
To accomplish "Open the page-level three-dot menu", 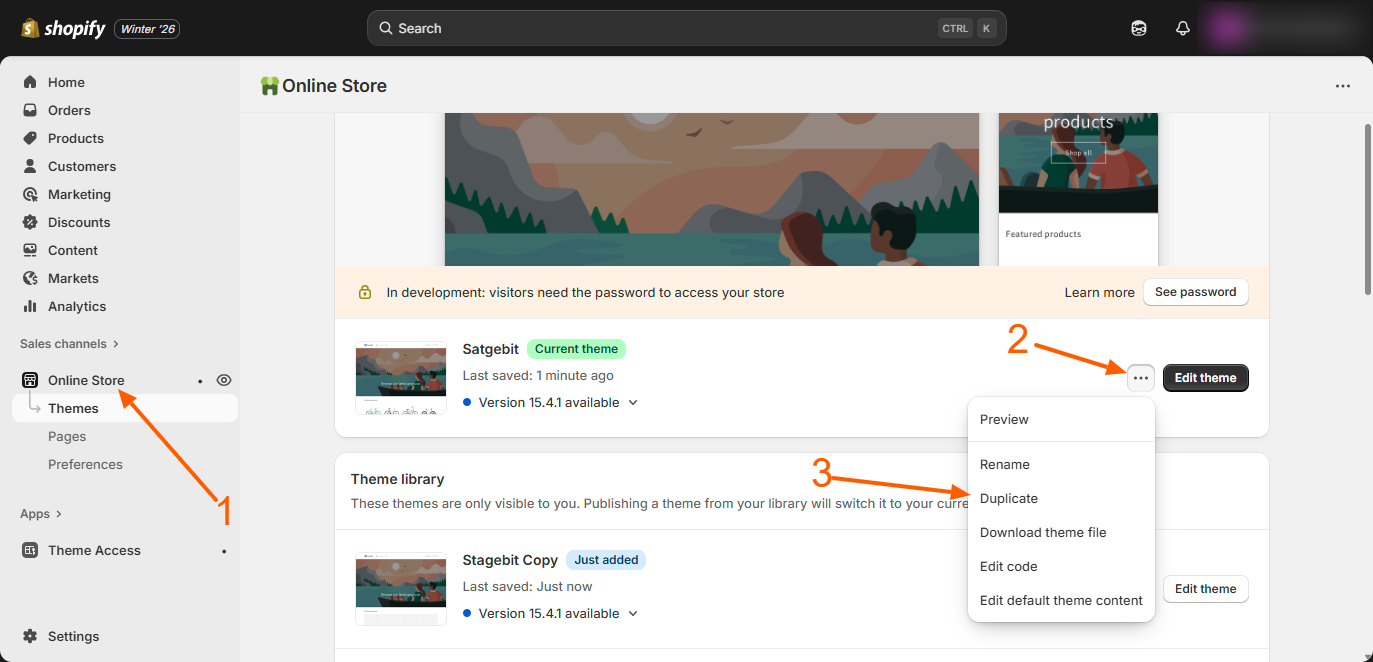I will [x=1343, y=86].
